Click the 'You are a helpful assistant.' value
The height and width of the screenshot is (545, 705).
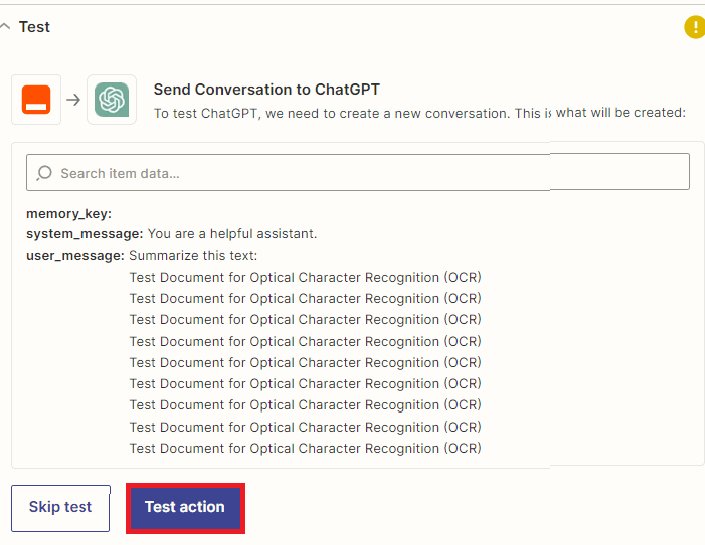pos(232,234)
